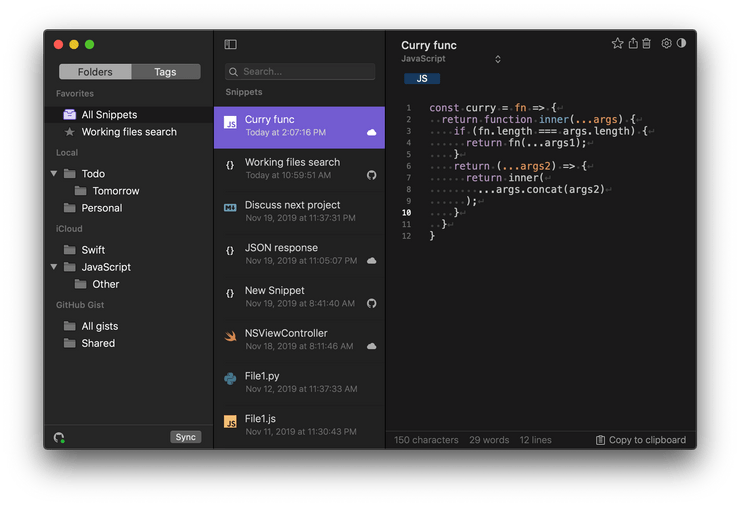The width and height of the screenshot is (740, 507).
Task: Click the Sync button
Action: click(x=185, y=437)
